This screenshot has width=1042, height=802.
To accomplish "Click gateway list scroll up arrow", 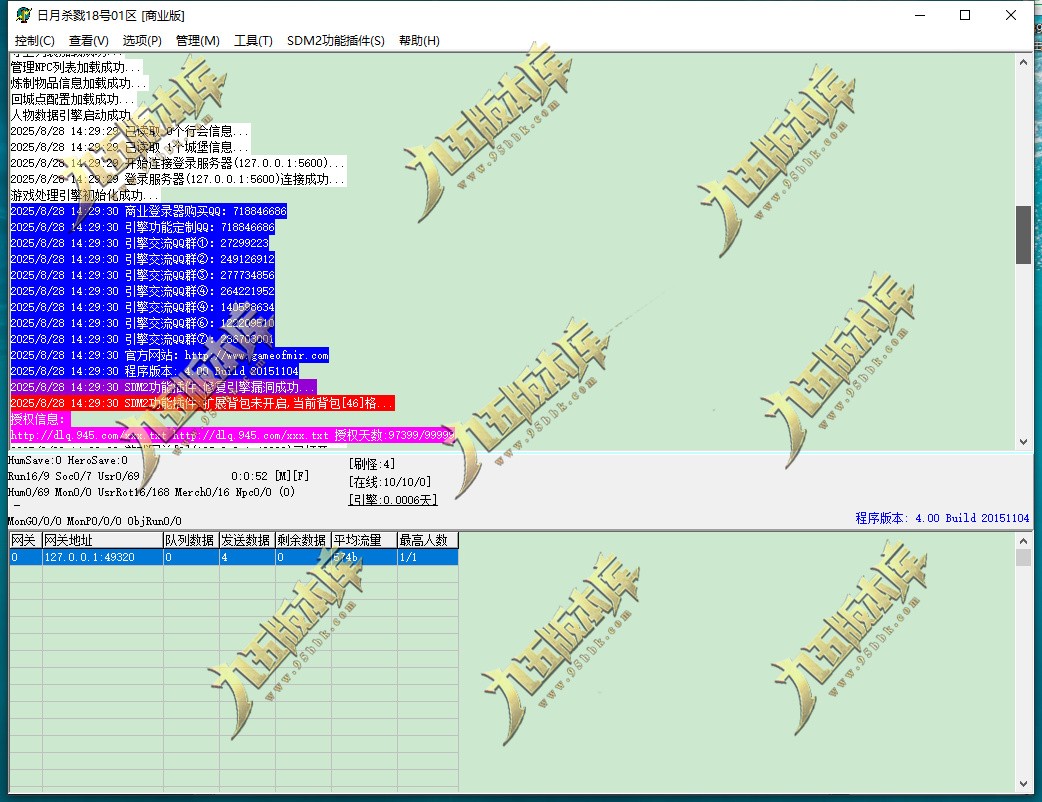I will click(1023, 541).
